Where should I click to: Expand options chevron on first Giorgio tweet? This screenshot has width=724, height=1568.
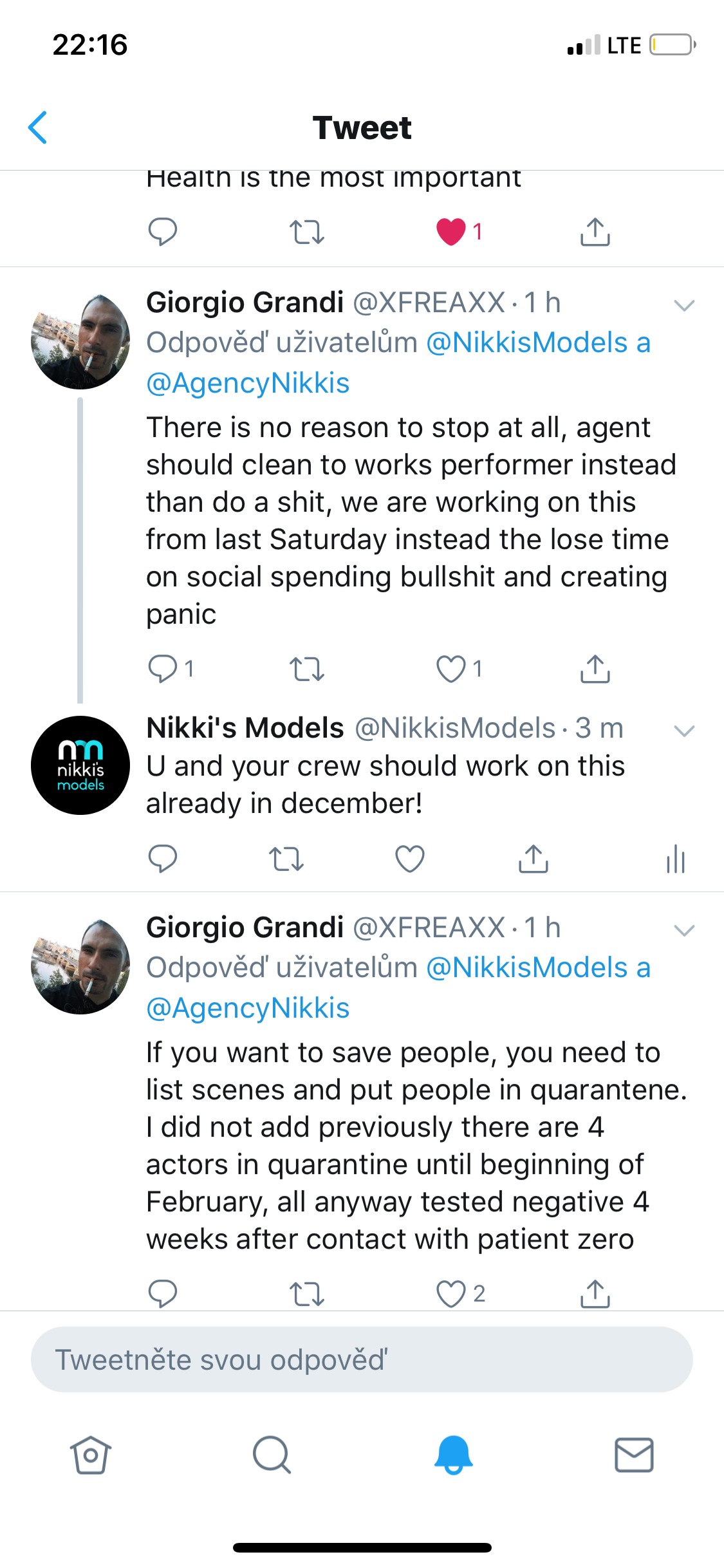click(x=683, y=305)
